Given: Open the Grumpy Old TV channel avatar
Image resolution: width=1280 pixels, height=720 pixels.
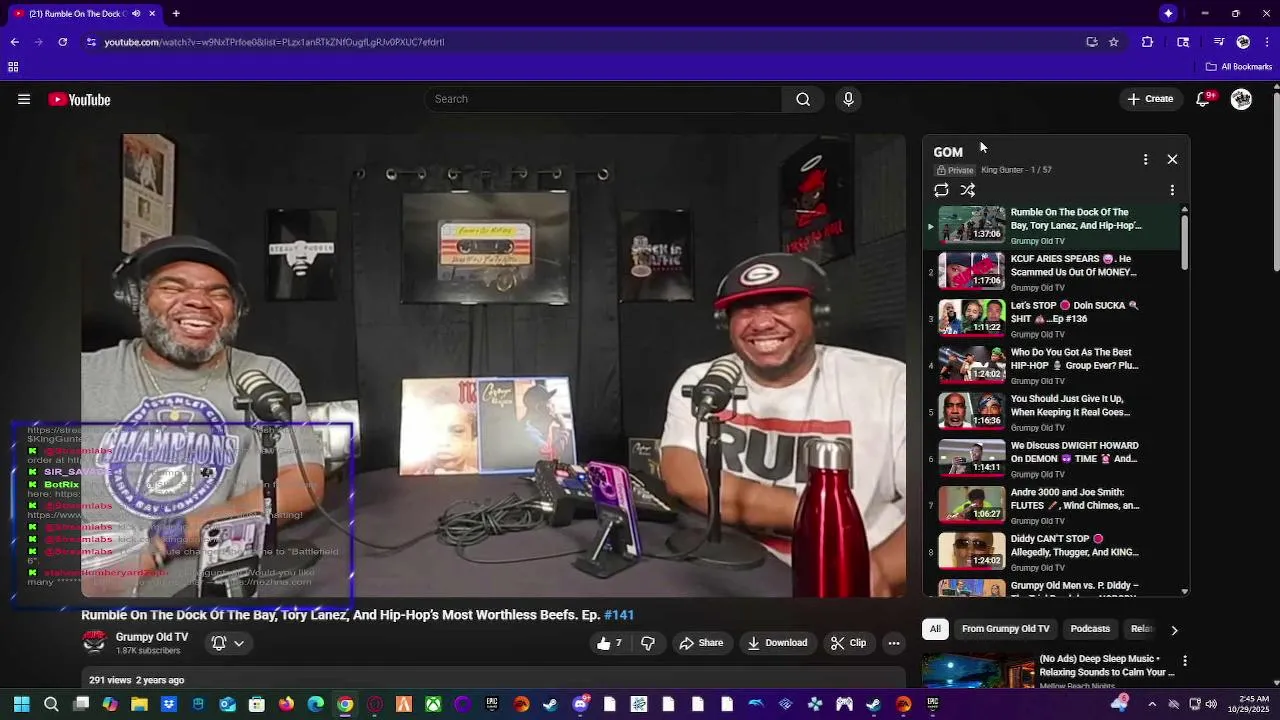Looking at the screenshot, I should (x=94, y=642).
